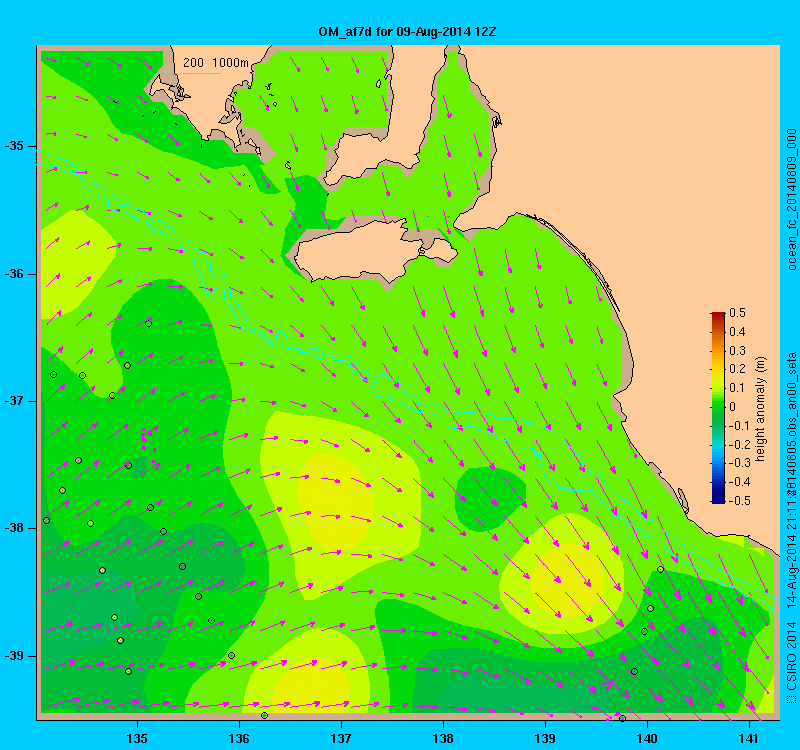
Task: Click the positive 0.1 colorbar tick value
Action: [x=738, y=388]
